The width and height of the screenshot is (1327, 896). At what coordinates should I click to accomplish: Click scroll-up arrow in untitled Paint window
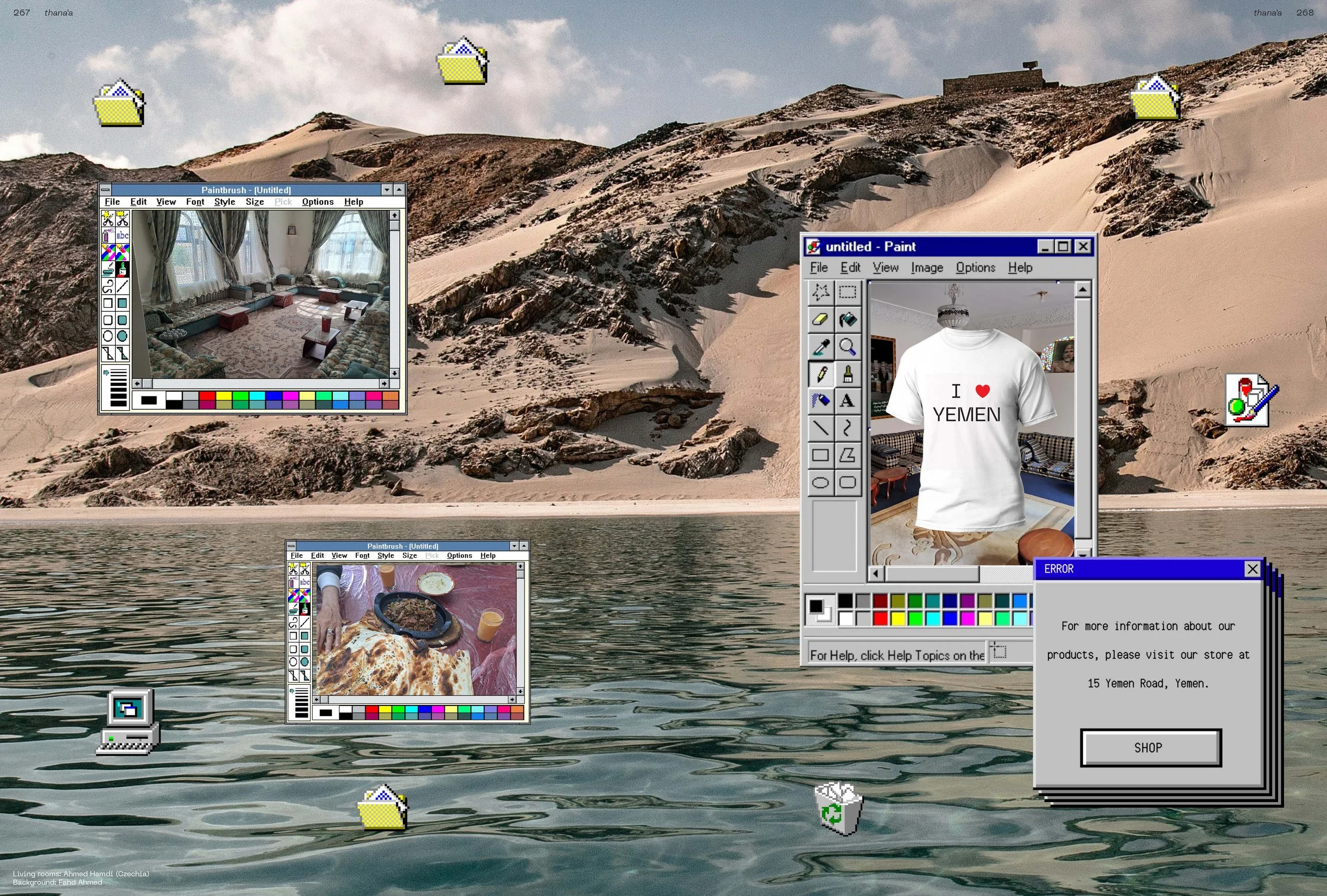click(1083, 290)
